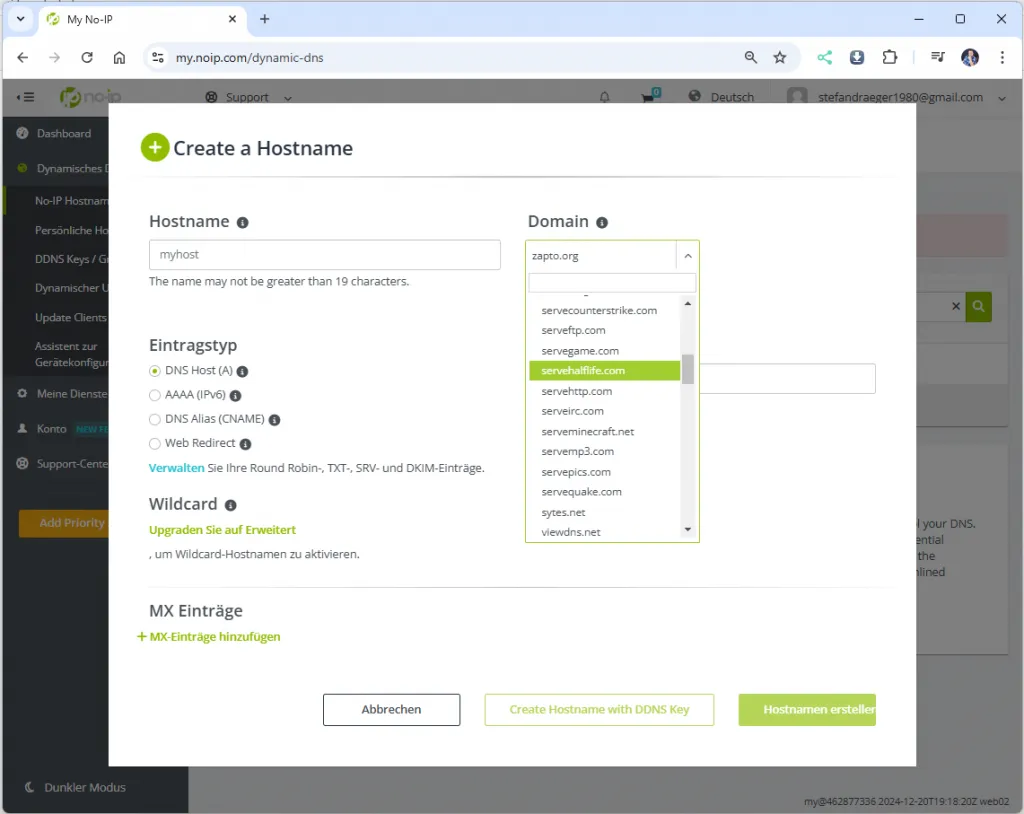Open the shopping cart

[647, 97]
